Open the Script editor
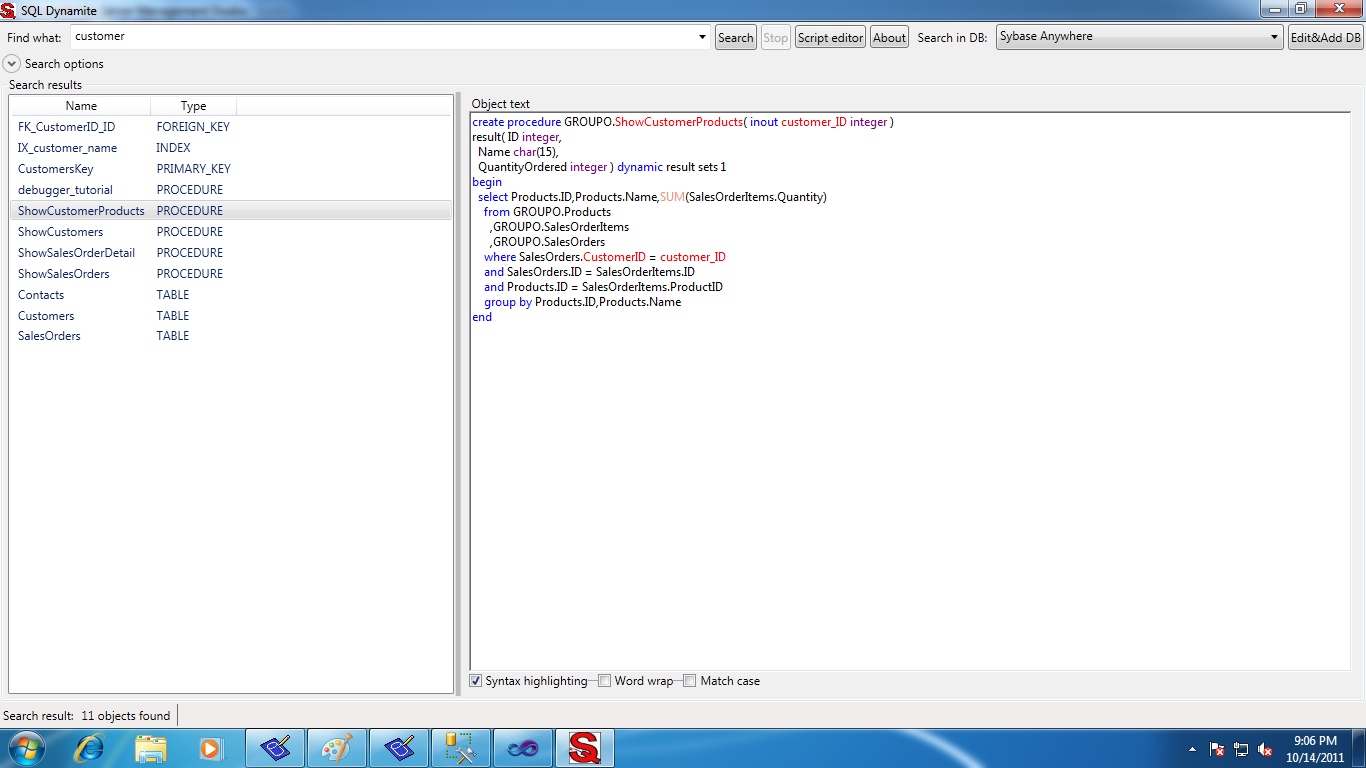The image size is (1366, 768). [830, 38]
